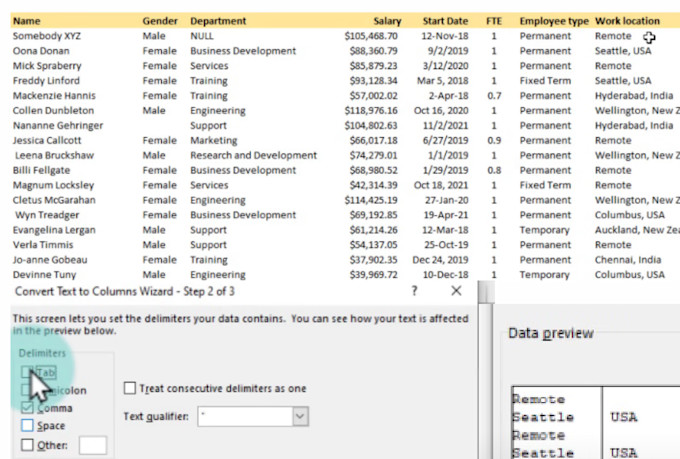Click the cell Jo-anne Gobeau
Screen dimensions: 680x459
coord(50,260)
